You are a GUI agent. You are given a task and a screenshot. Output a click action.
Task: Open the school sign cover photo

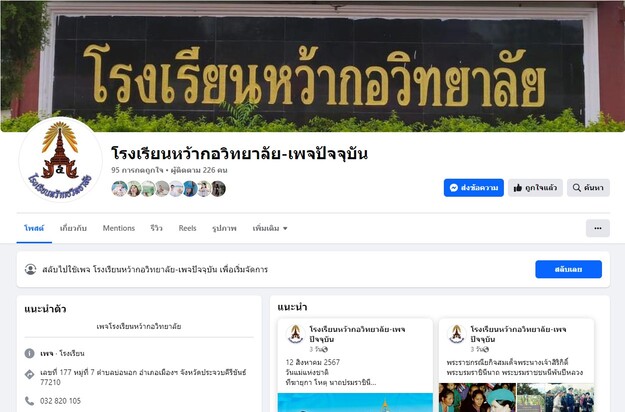[x=312, y=66]
